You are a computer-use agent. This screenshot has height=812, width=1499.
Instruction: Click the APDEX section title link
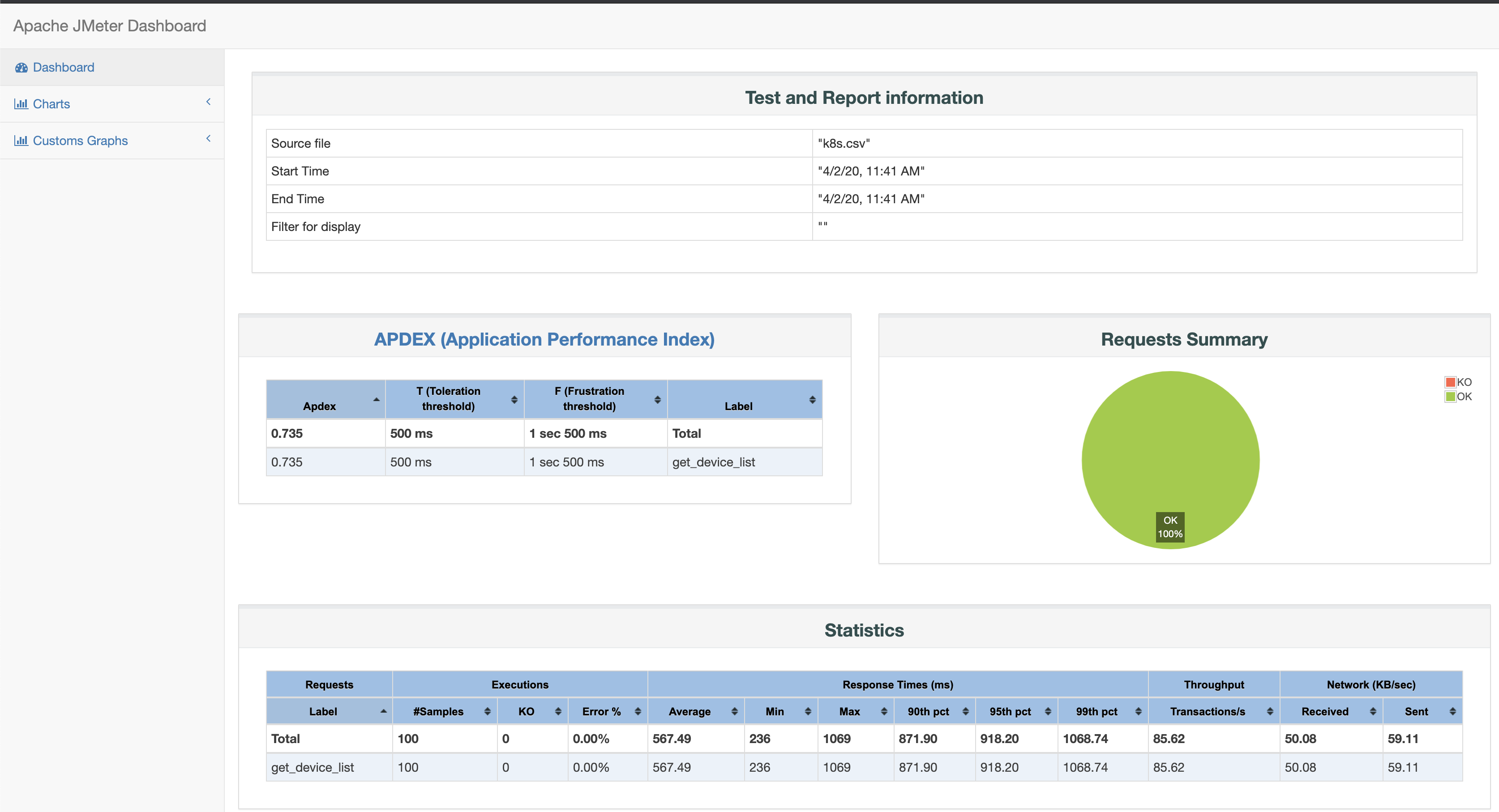pos(544,339)
